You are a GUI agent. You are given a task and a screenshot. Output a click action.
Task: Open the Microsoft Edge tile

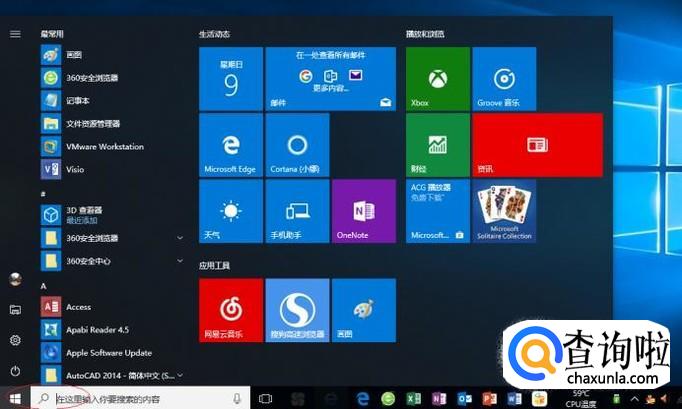click(231, 145)
